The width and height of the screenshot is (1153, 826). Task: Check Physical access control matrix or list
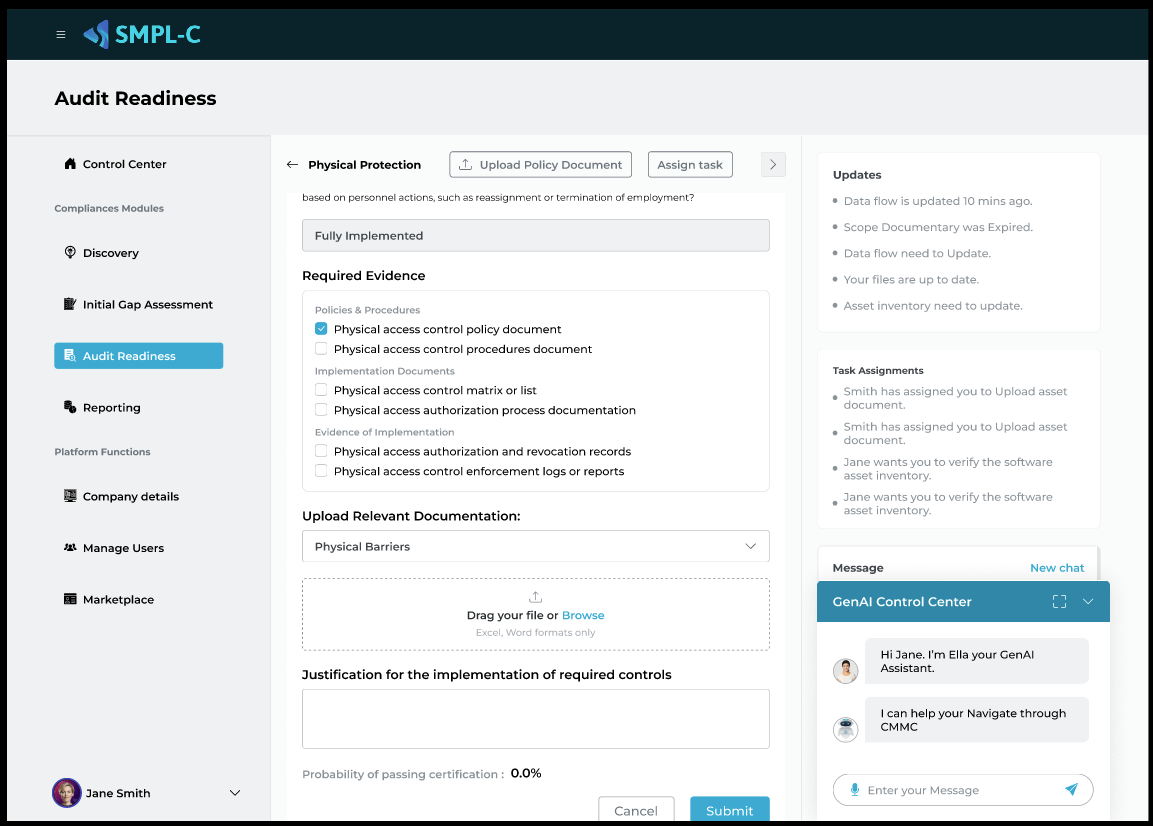(321, 390)
